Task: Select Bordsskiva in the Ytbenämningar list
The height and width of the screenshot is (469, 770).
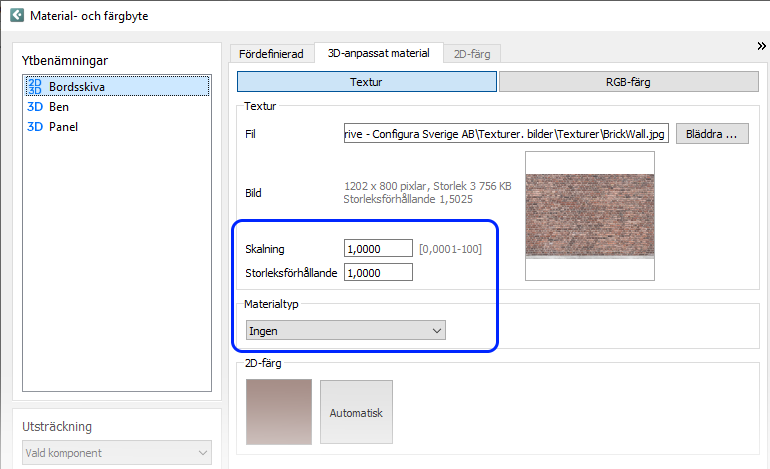Action: point(77,87)
